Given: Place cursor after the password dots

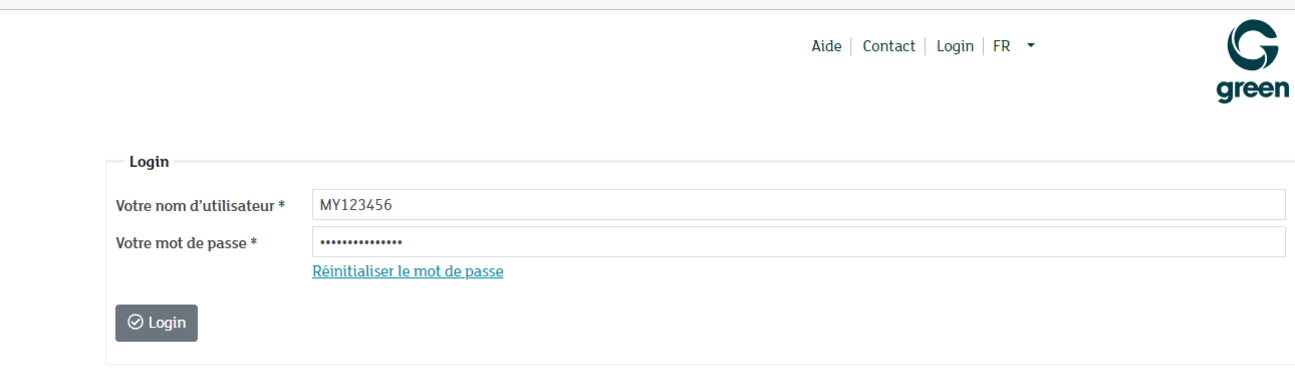Looking at the screenshot, I should tap(405, 242).
